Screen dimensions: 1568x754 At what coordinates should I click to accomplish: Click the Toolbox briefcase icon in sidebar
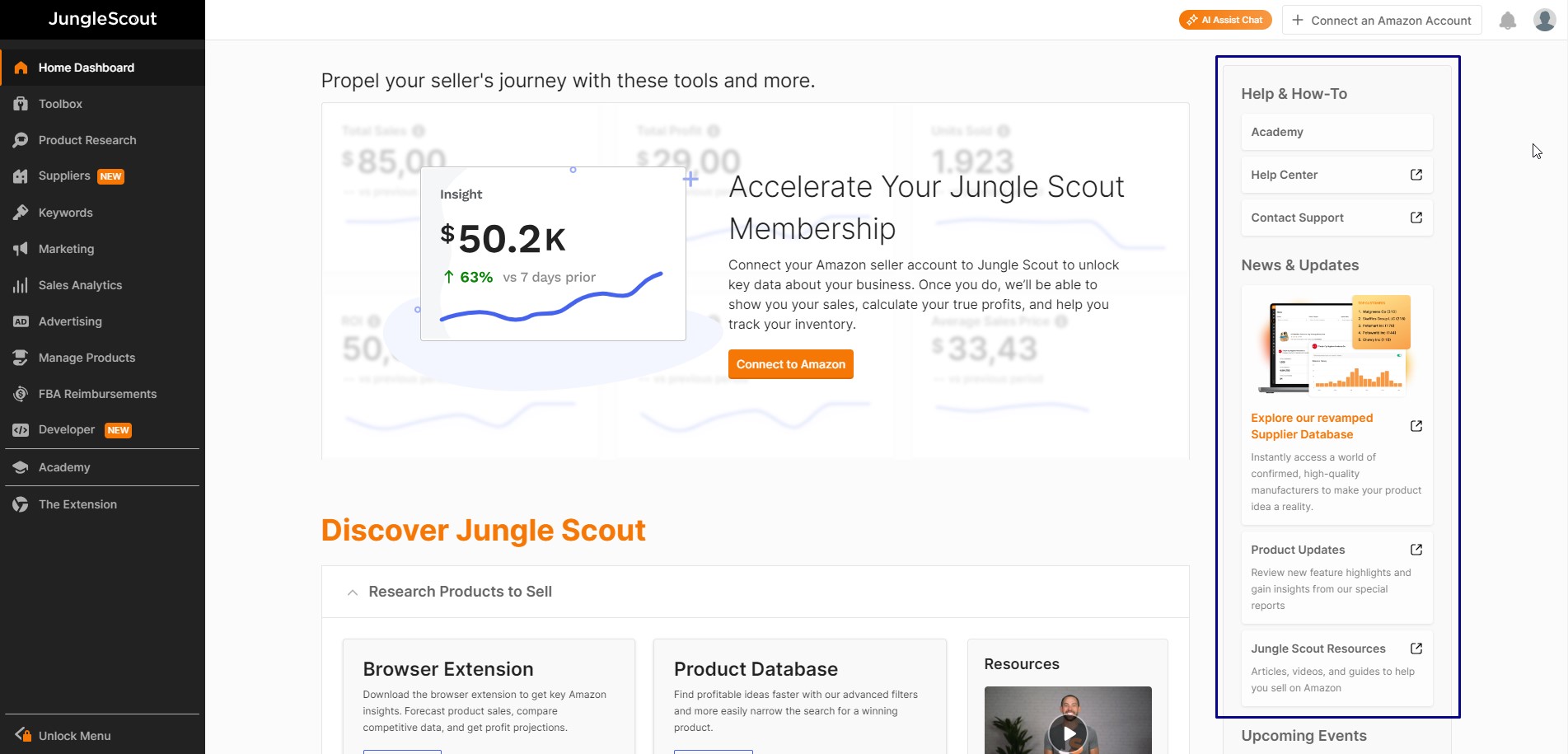pos(21,104)
